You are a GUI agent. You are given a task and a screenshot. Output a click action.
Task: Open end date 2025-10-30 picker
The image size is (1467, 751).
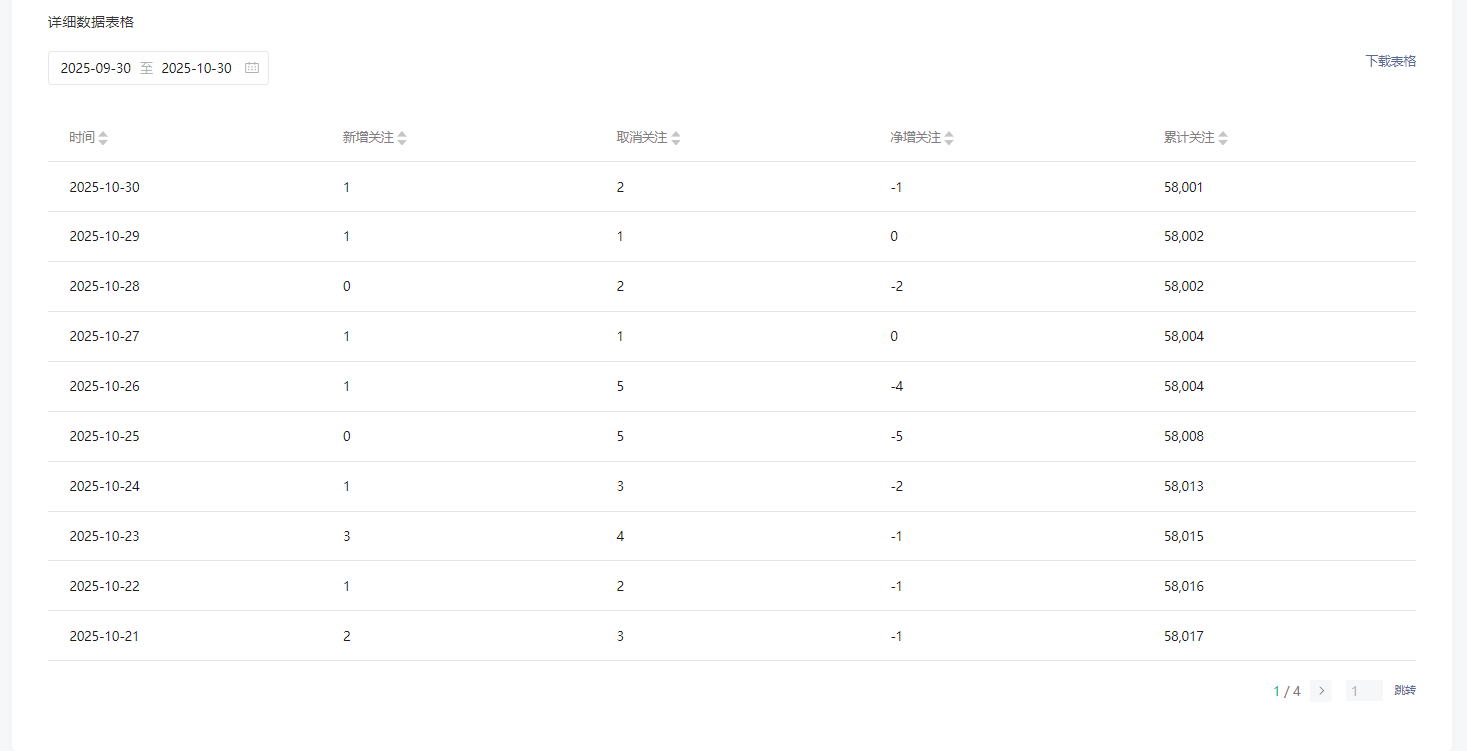tap(196, 68)
